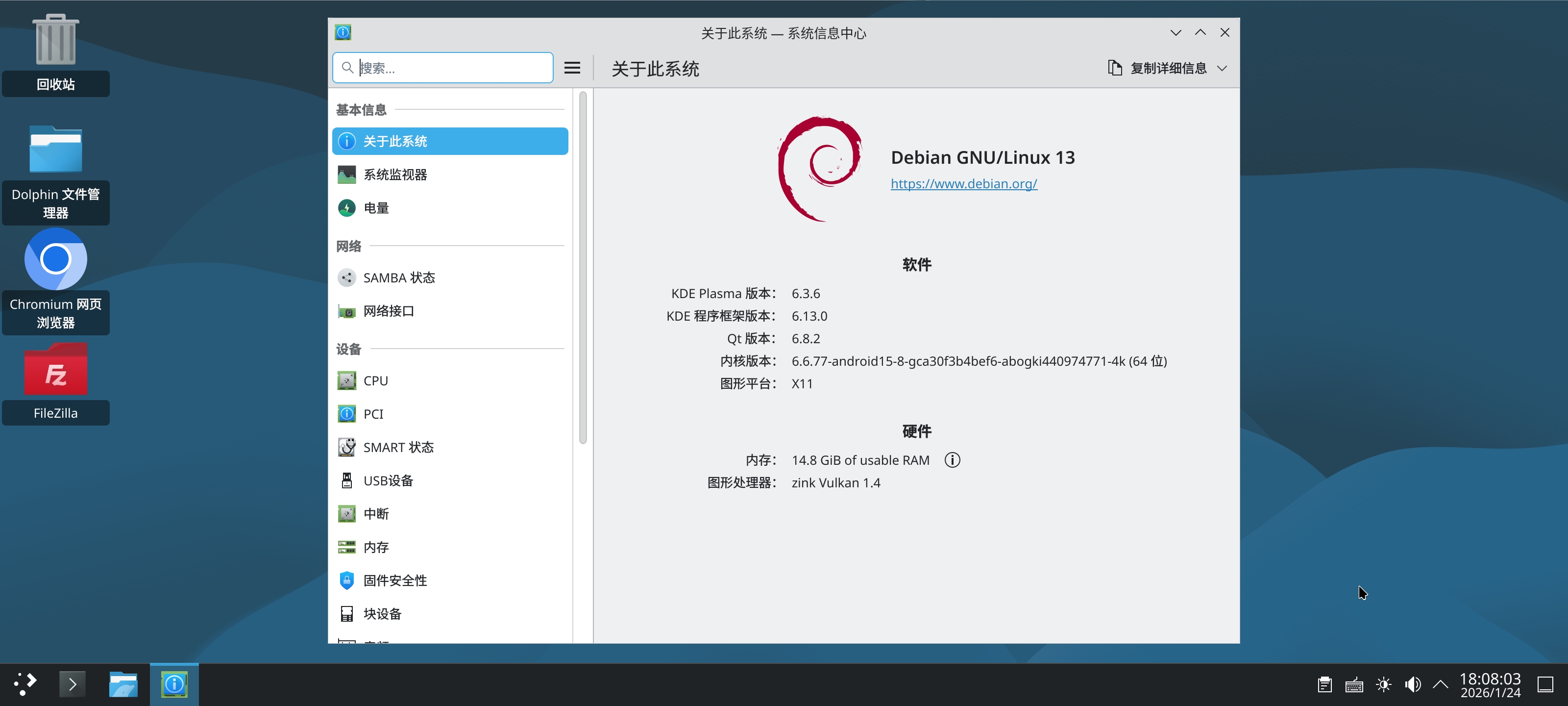The image size is (1568, 706).
Task: Click the volume icon in system tray
Action: coord(1412,685)
